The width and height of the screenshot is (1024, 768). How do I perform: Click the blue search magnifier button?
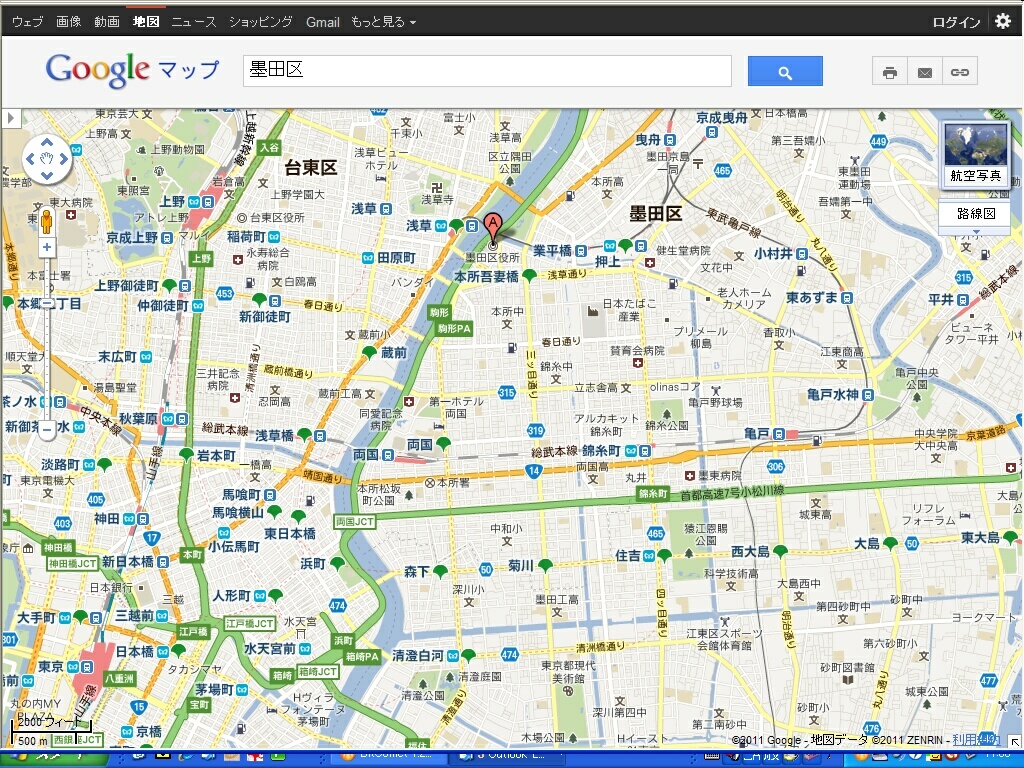point(785,71)
